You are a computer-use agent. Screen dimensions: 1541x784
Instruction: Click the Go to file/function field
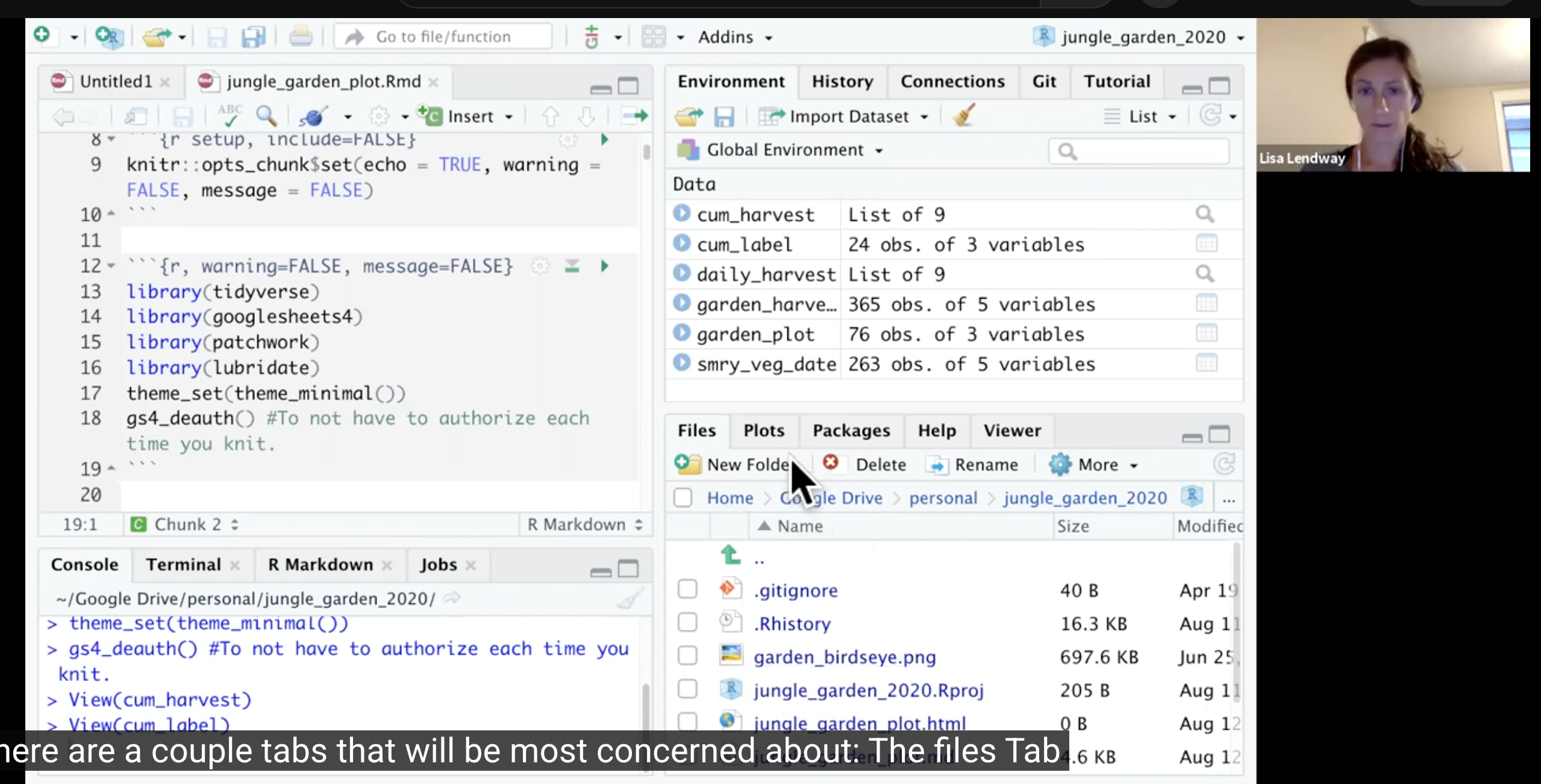[x=443, y=37]
